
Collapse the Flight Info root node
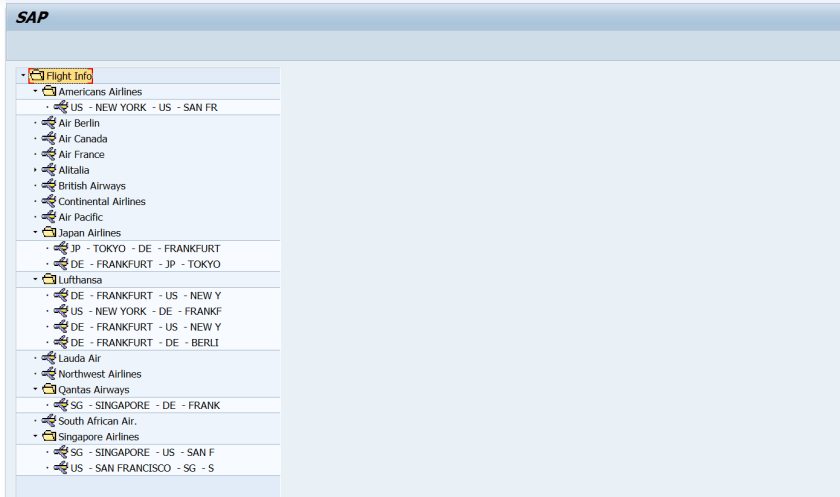click(x=23, y=76)
